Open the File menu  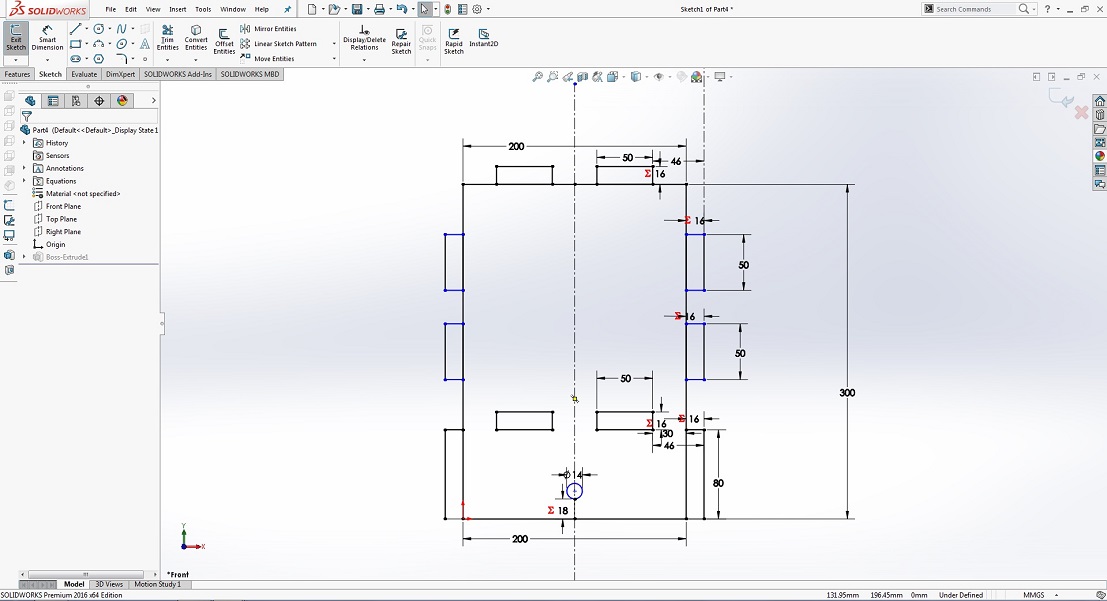tap(111, 9)
